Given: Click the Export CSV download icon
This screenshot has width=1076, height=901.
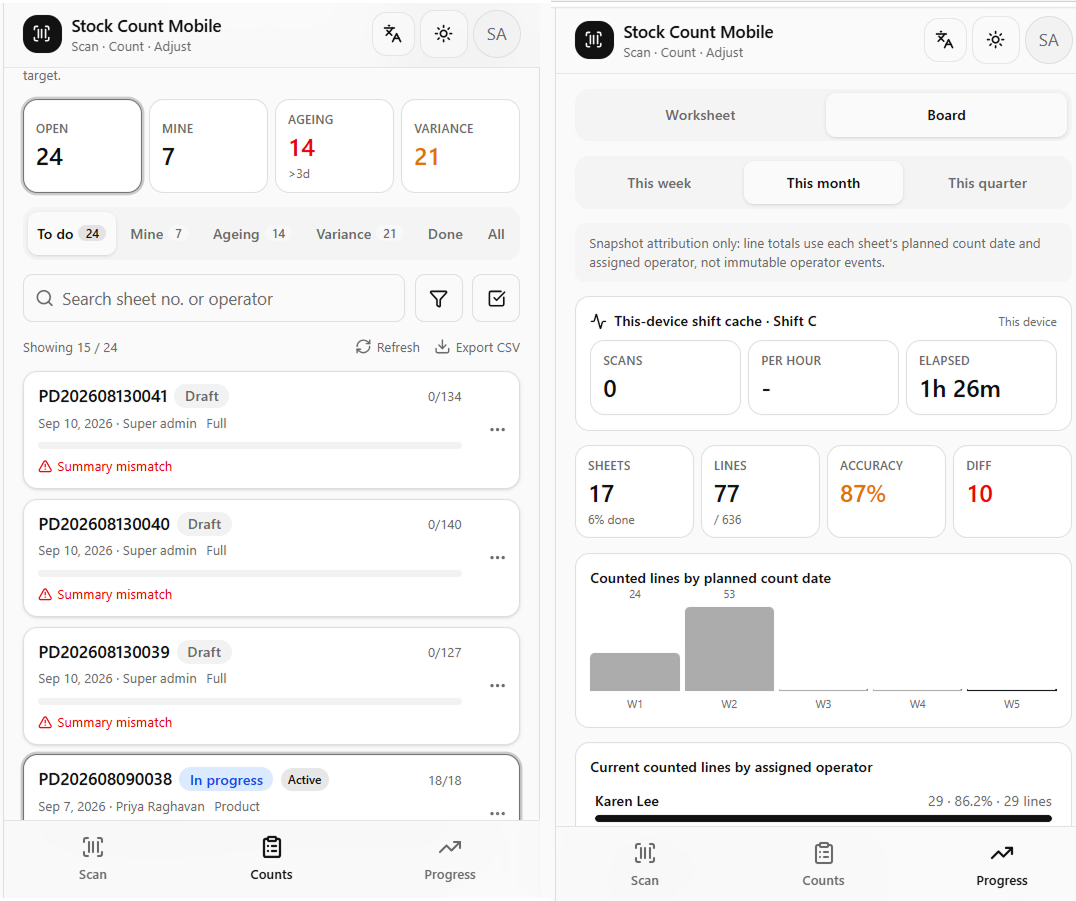Looking at the screenshot, I should (x=443, y=347).
